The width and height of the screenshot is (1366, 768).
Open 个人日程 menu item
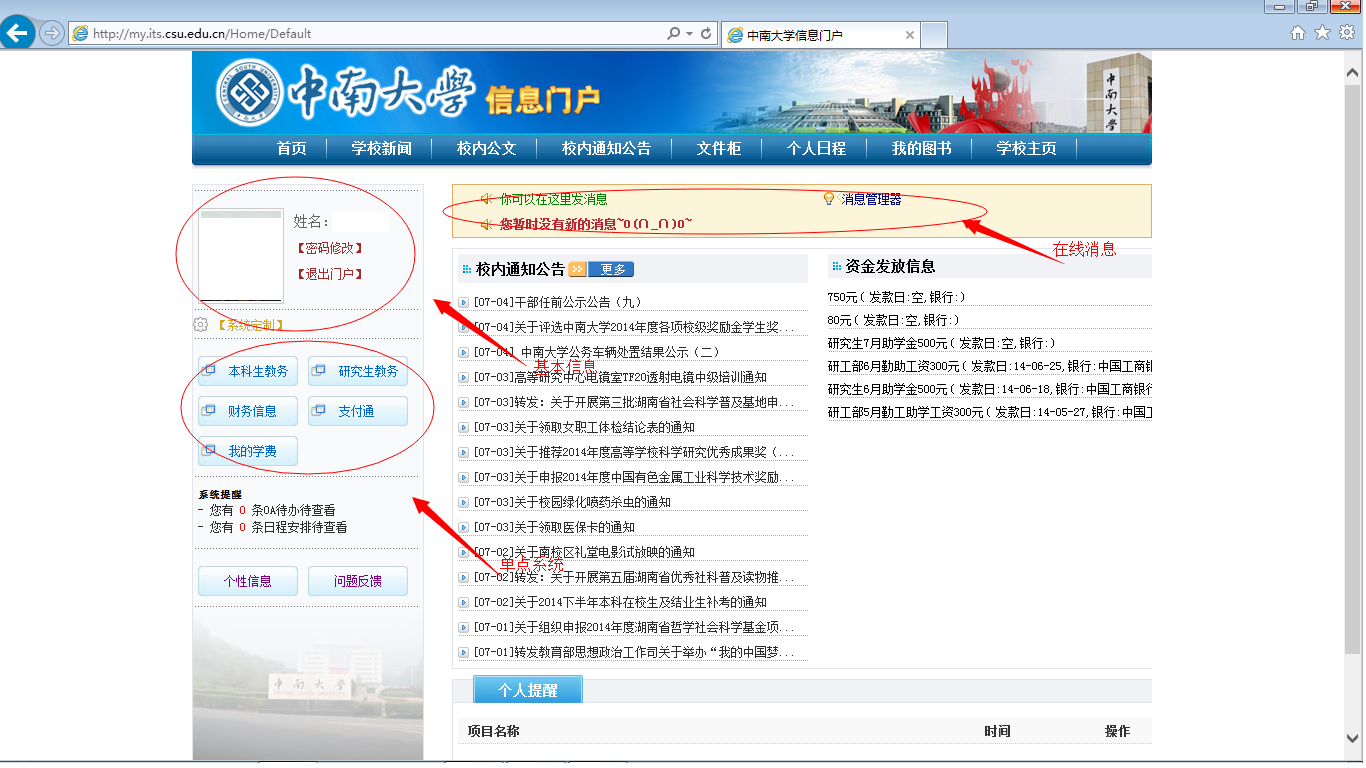[816, 148]
